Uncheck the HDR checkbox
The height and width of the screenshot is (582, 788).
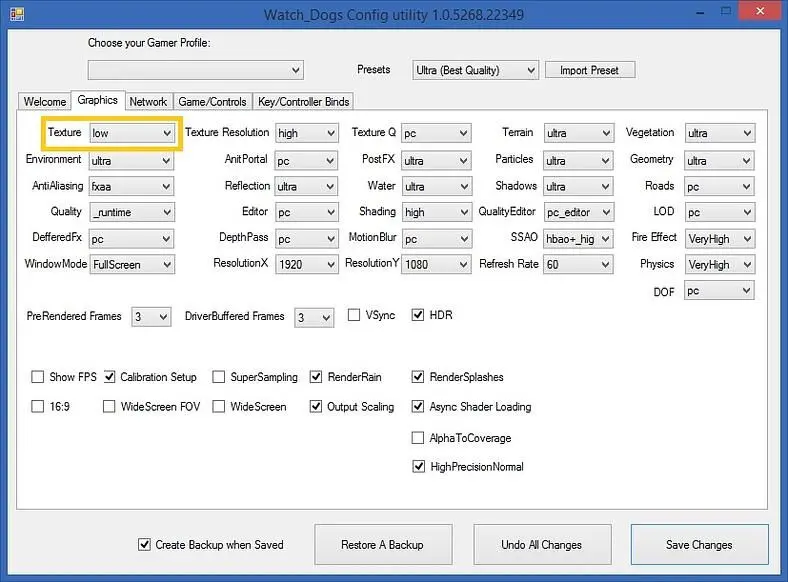coord(418,315)
